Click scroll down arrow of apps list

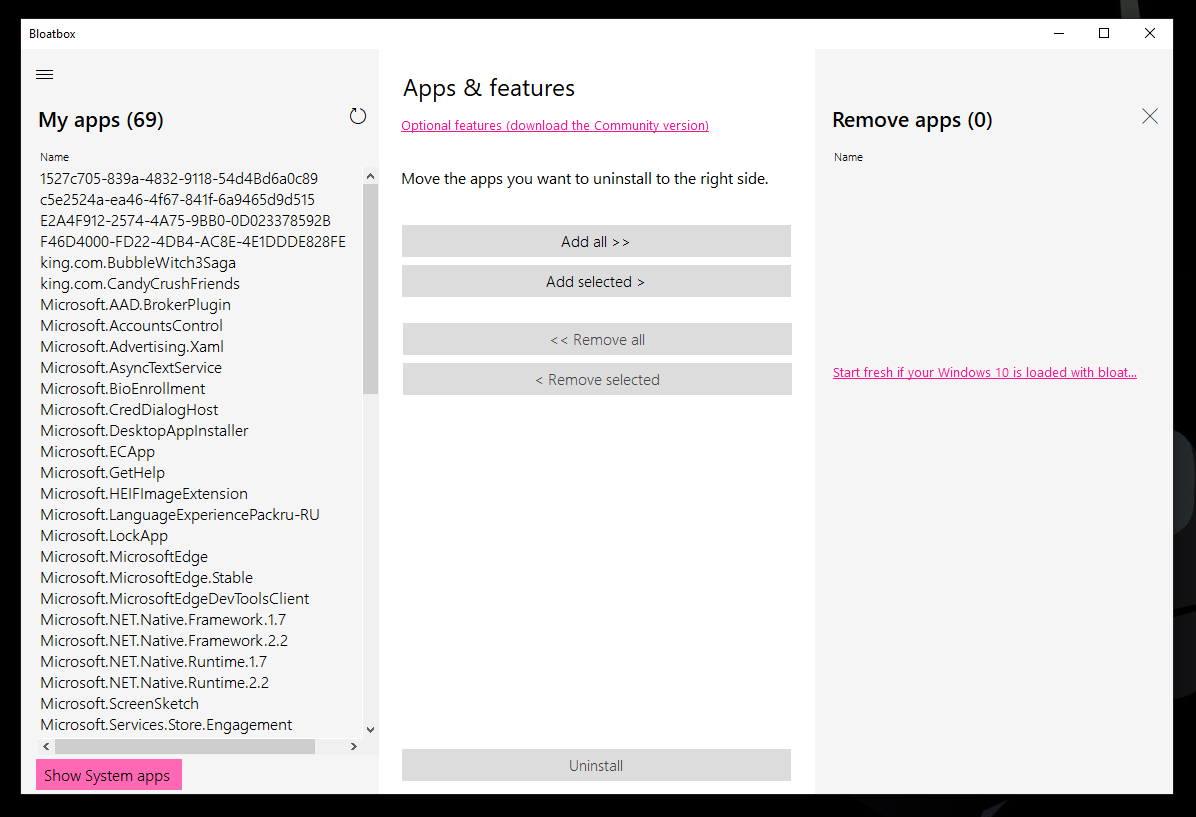(x=371, y=730)
